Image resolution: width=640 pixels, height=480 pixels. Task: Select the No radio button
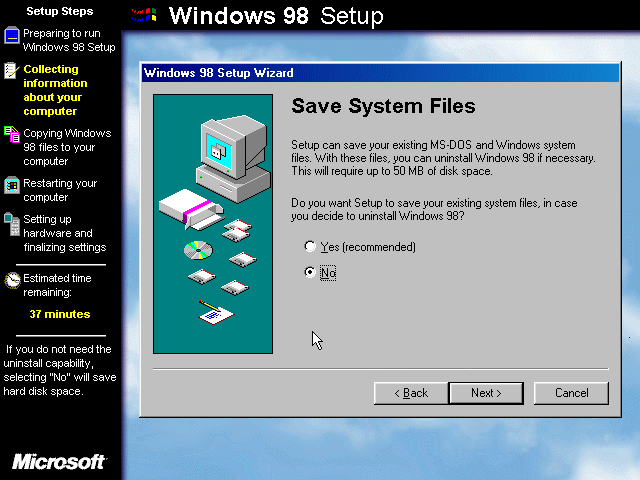coord(310,272)
